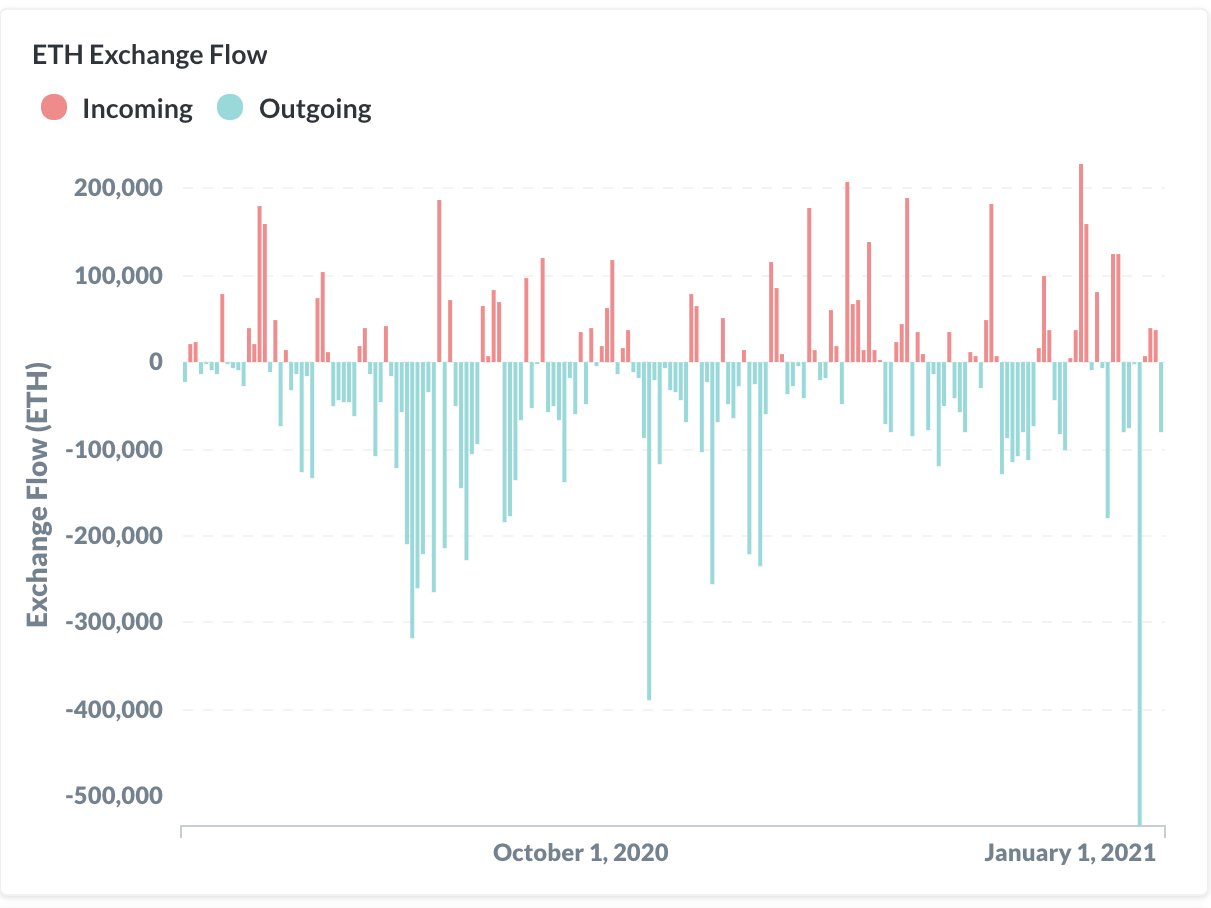Click the -100,000 y-axis tick label

click(x=114, y=449)
